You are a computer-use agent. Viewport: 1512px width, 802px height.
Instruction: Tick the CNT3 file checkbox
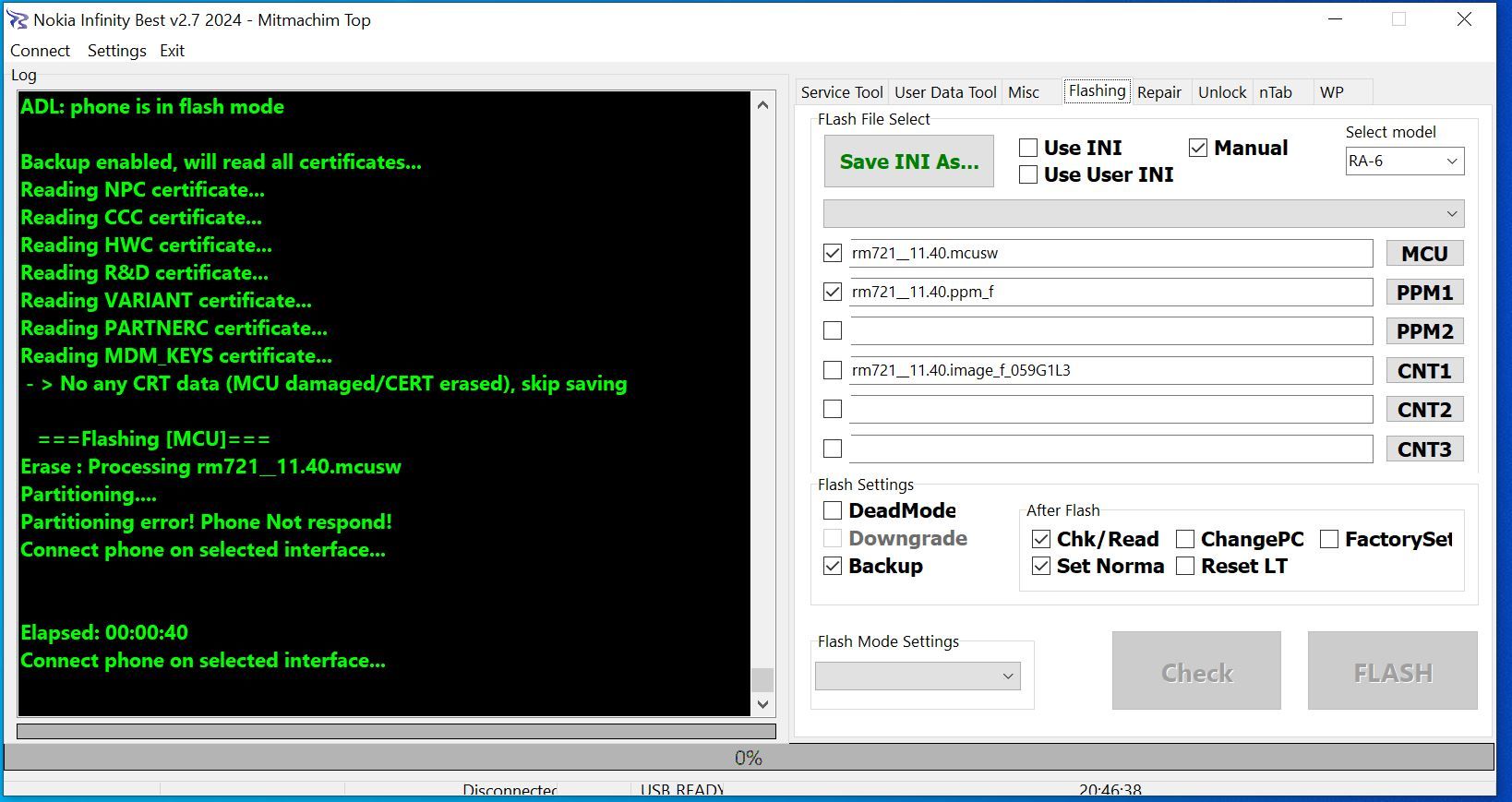[833, 449]
